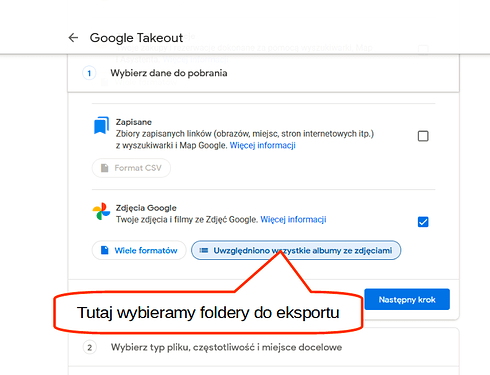The image size is (490, 375).
Task: Click the blue Zapisane bookmark icon
Action: [x=101, y=125]
